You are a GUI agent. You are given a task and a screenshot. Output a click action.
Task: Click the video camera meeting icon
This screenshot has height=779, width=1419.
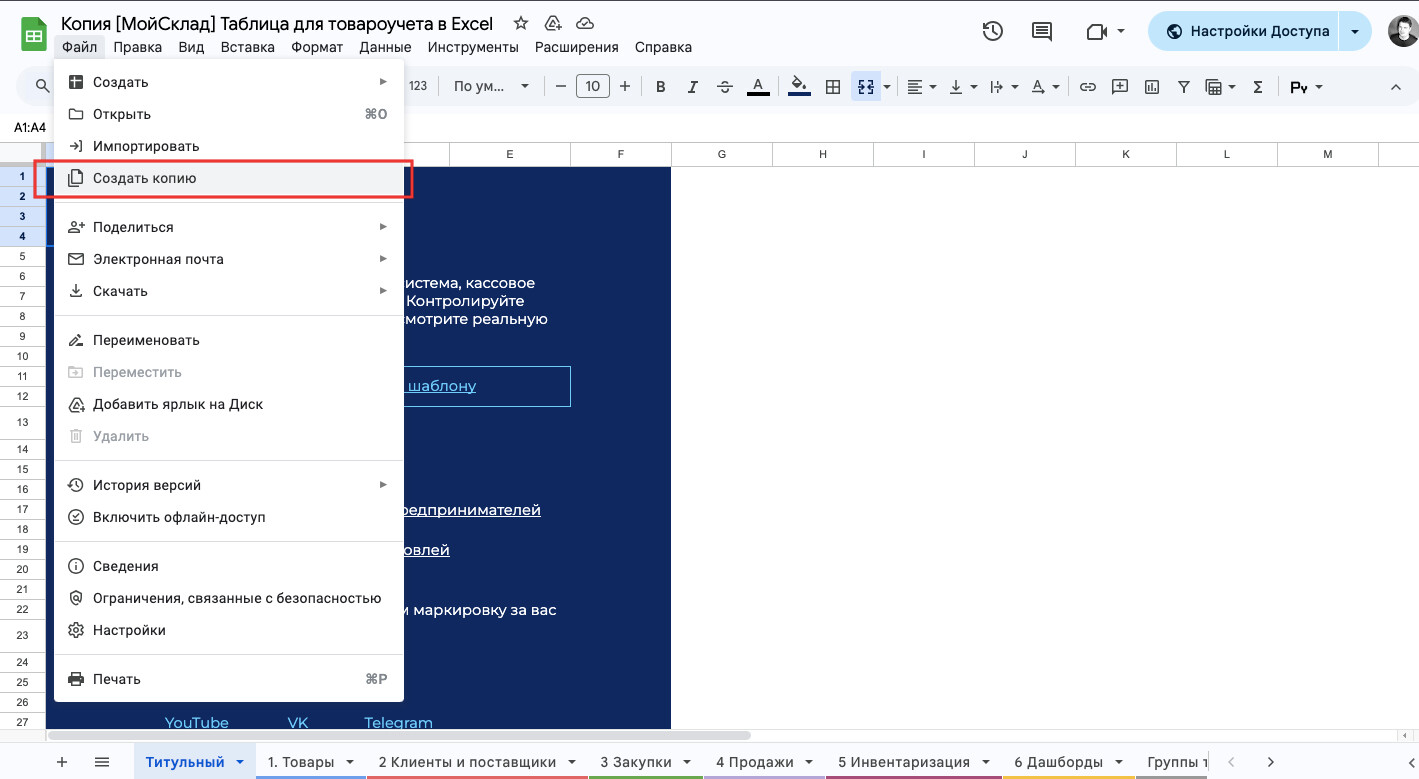(1096, 31)
